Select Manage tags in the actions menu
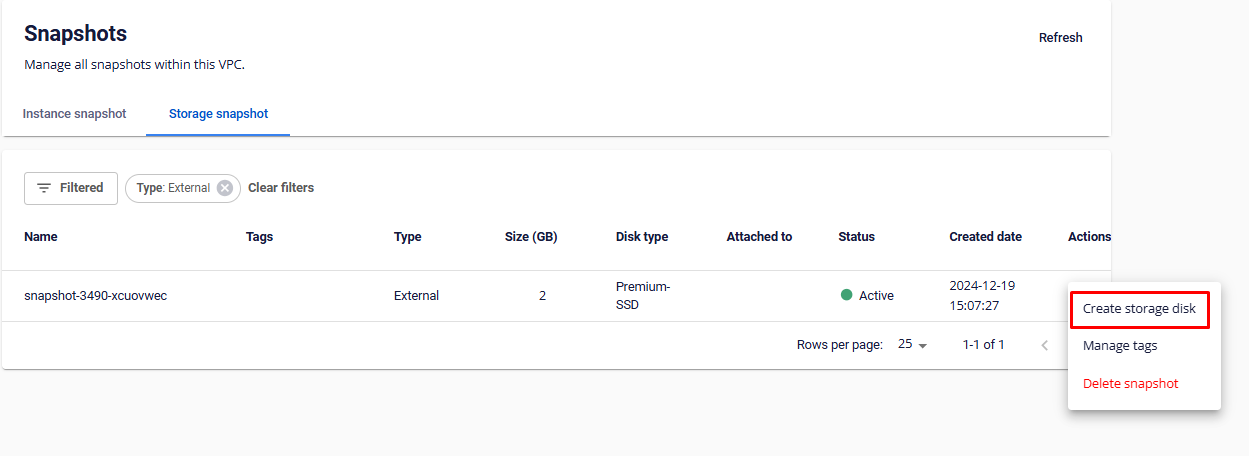This screenshot has height=456, width=1249. [1120, 346]
